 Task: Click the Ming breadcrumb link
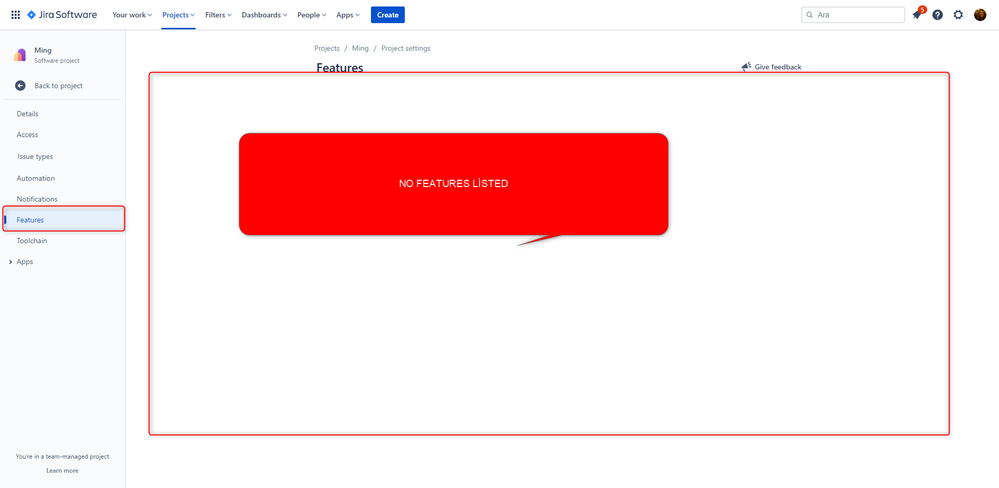(361, 48)
